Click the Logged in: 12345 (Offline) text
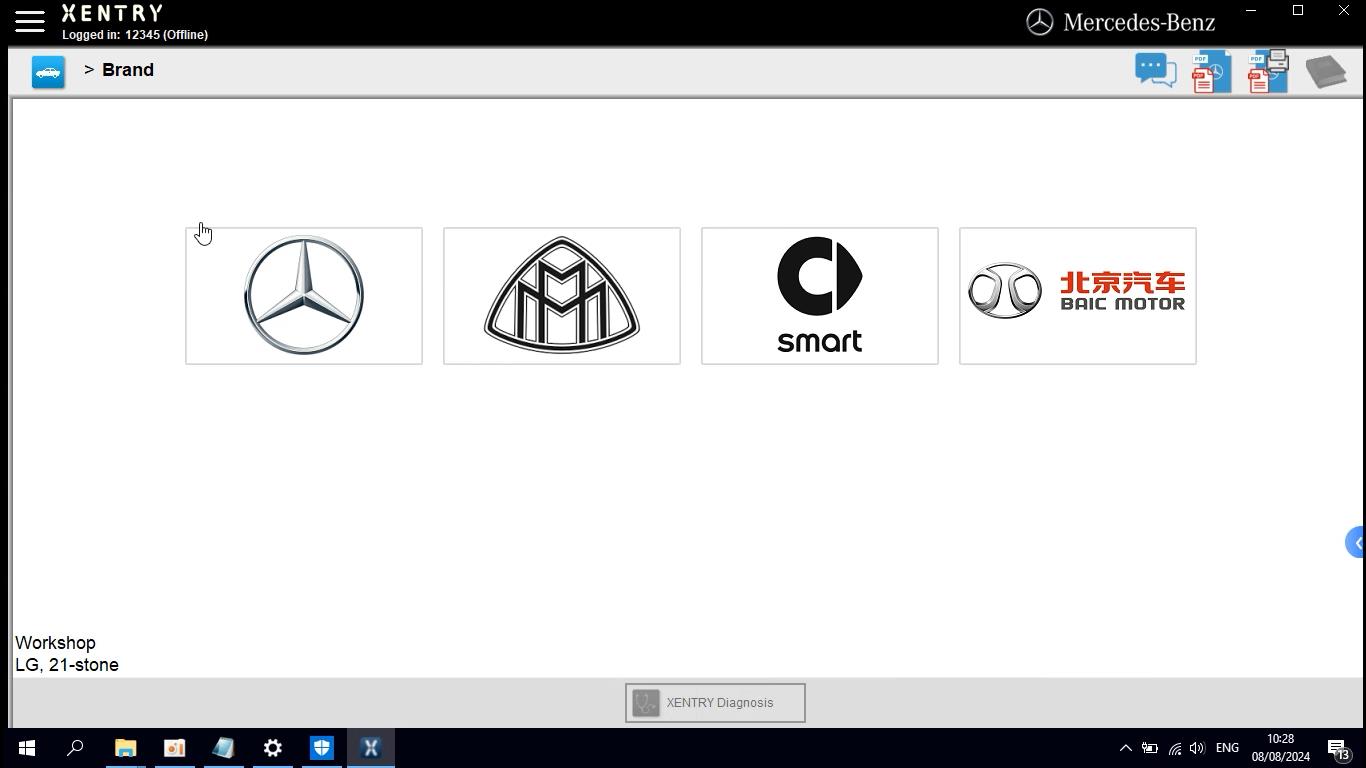The image size is (1366, 768). coord(135,35)
